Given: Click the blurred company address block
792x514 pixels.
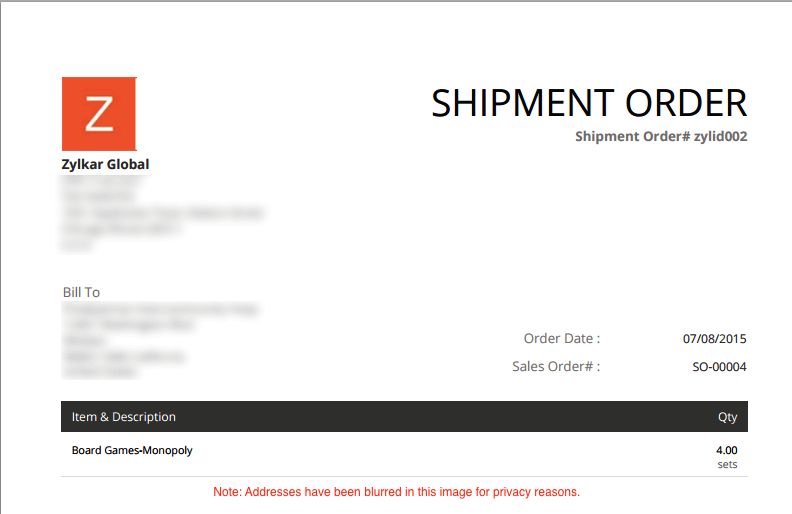Looking at the screenshot, I should [160, 212].
